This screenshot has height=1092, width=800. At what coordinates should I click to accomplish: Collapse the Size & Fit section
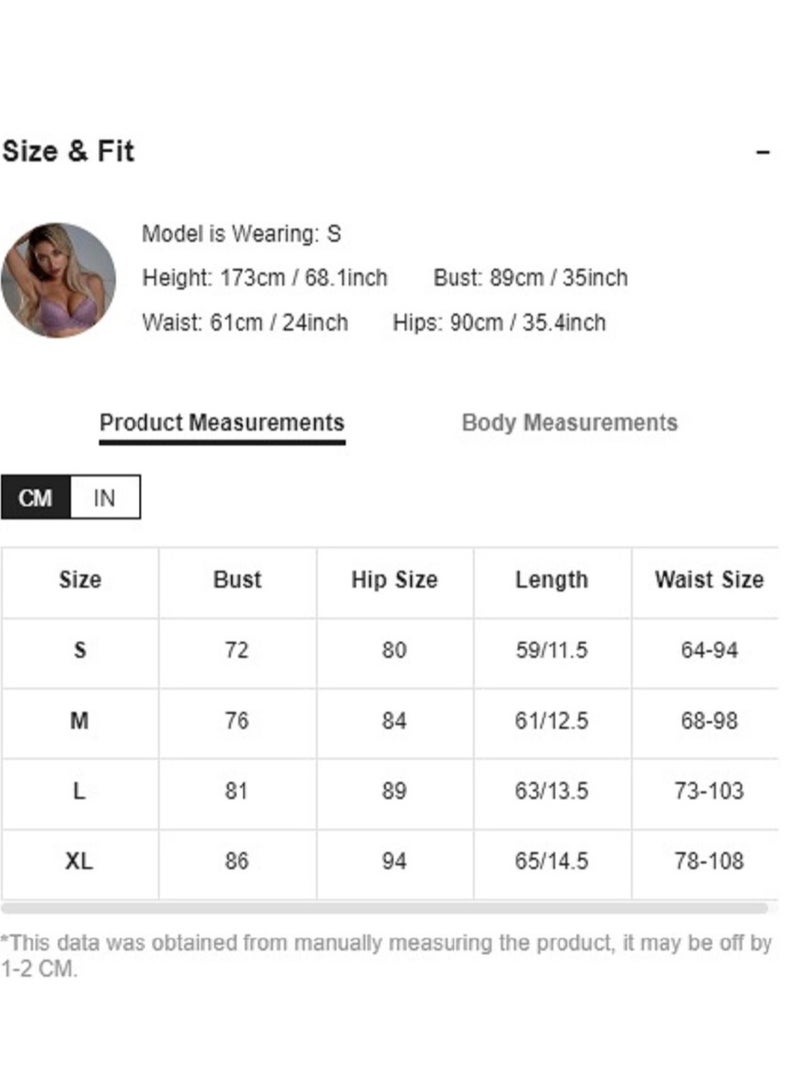(x=762, y=152)
